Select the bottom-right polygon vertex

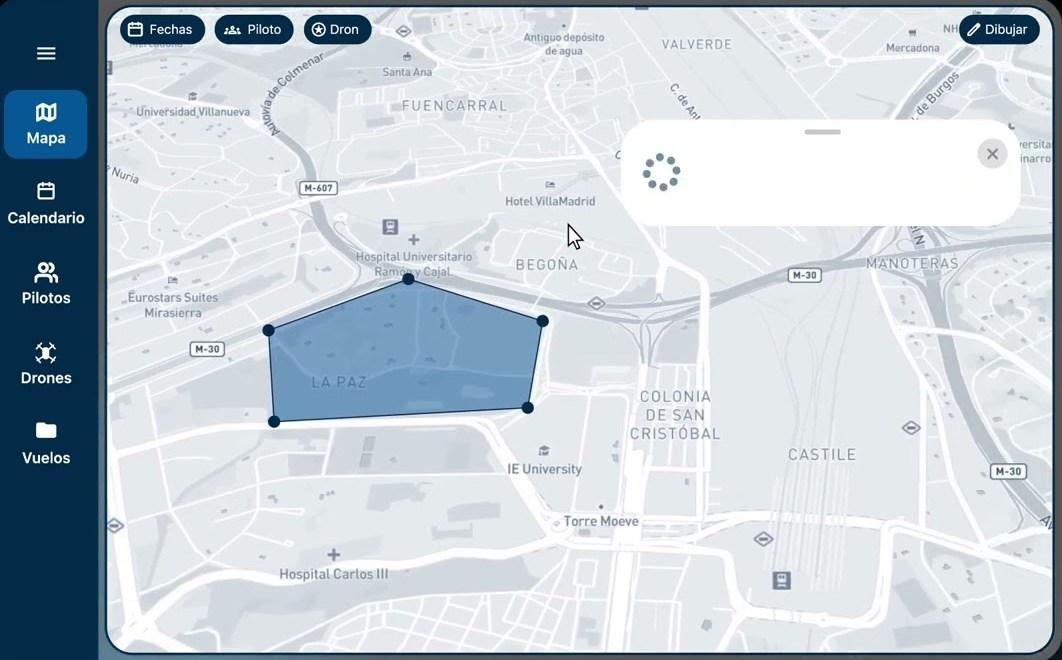click(528, 407)
